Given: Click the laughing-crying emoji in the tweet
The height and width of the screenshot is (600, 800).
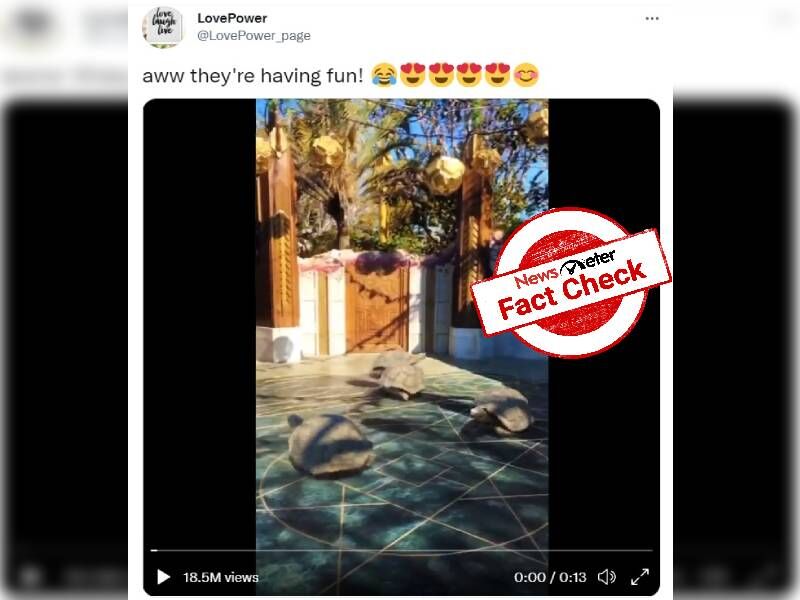Looking at the screenshot, I should tap(384, 75).
